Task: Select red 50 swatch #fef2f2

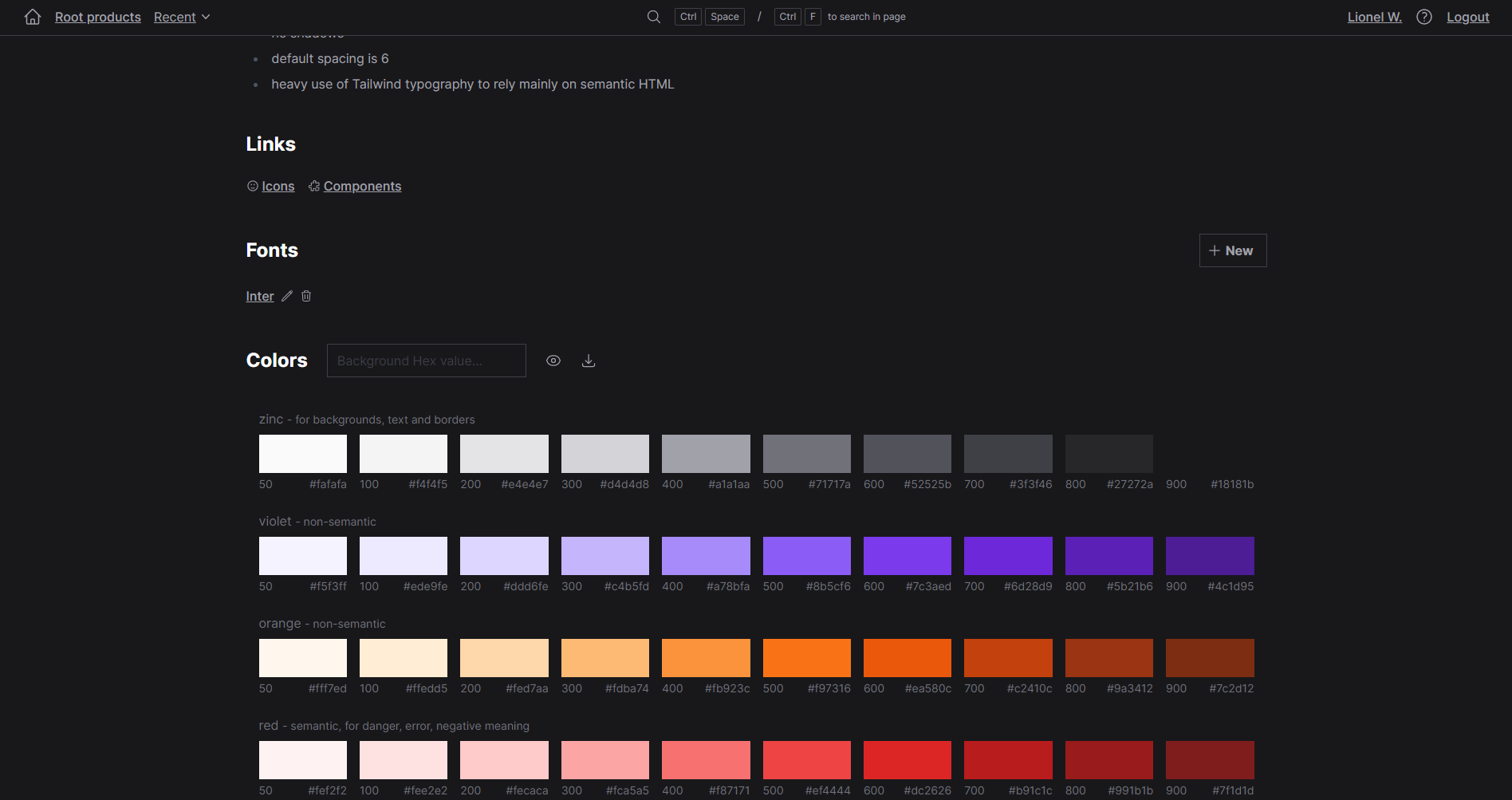Action: pos(303,760)
